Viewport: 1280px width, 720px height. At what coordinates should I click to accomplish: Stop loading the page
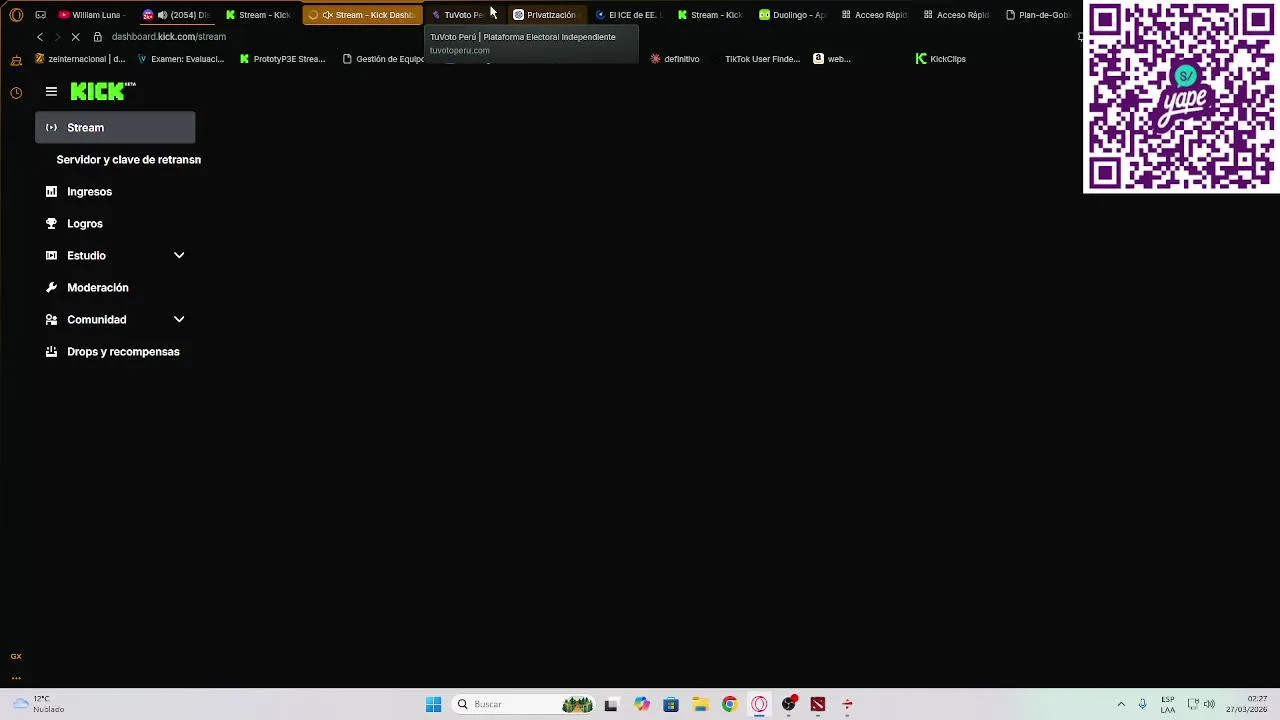[x=75, y=37]
